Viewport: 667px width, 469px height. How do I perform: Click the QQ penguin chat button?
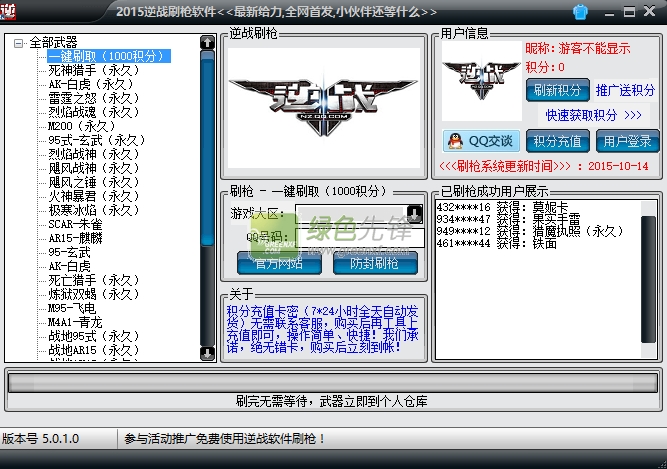pyautogui.click(x=480, y=141)
